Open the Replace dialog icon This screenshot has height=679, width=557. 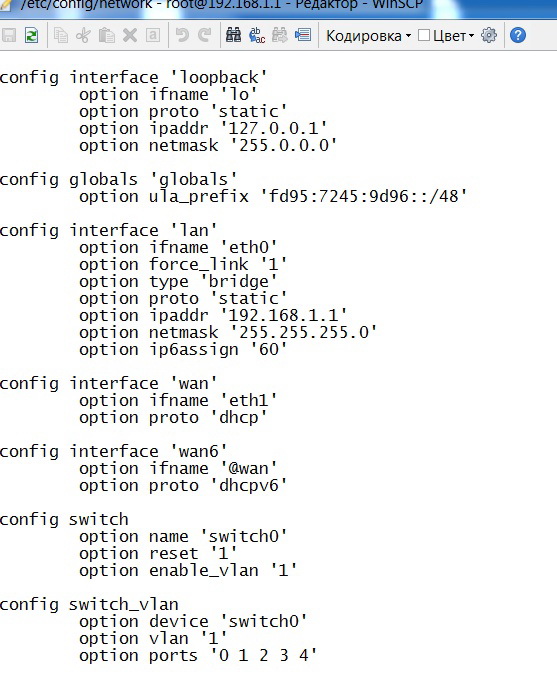click(257, 35)
